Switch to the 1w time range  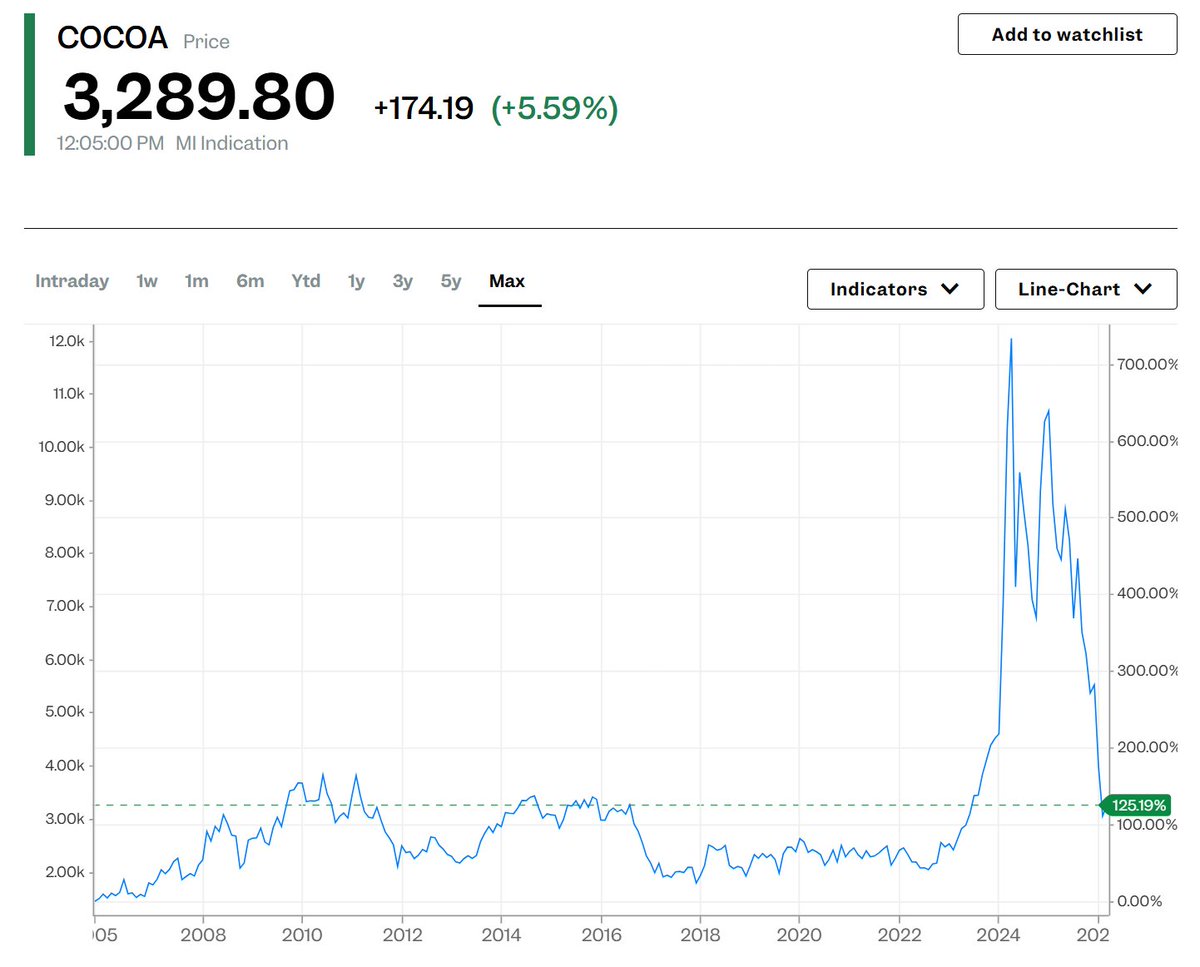tap(147, 281)
